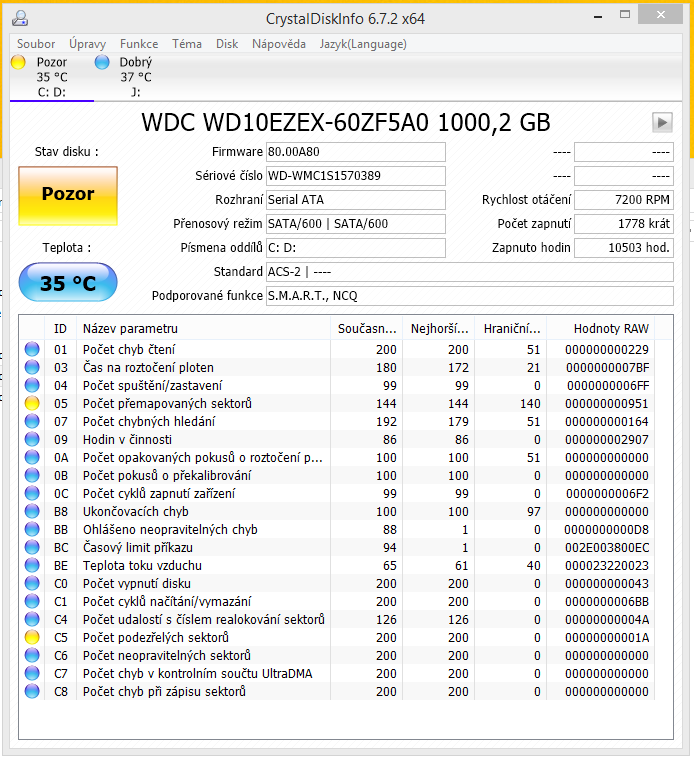
Task: Click the Firmware field 80.00A80
Action: coord(356,152)
